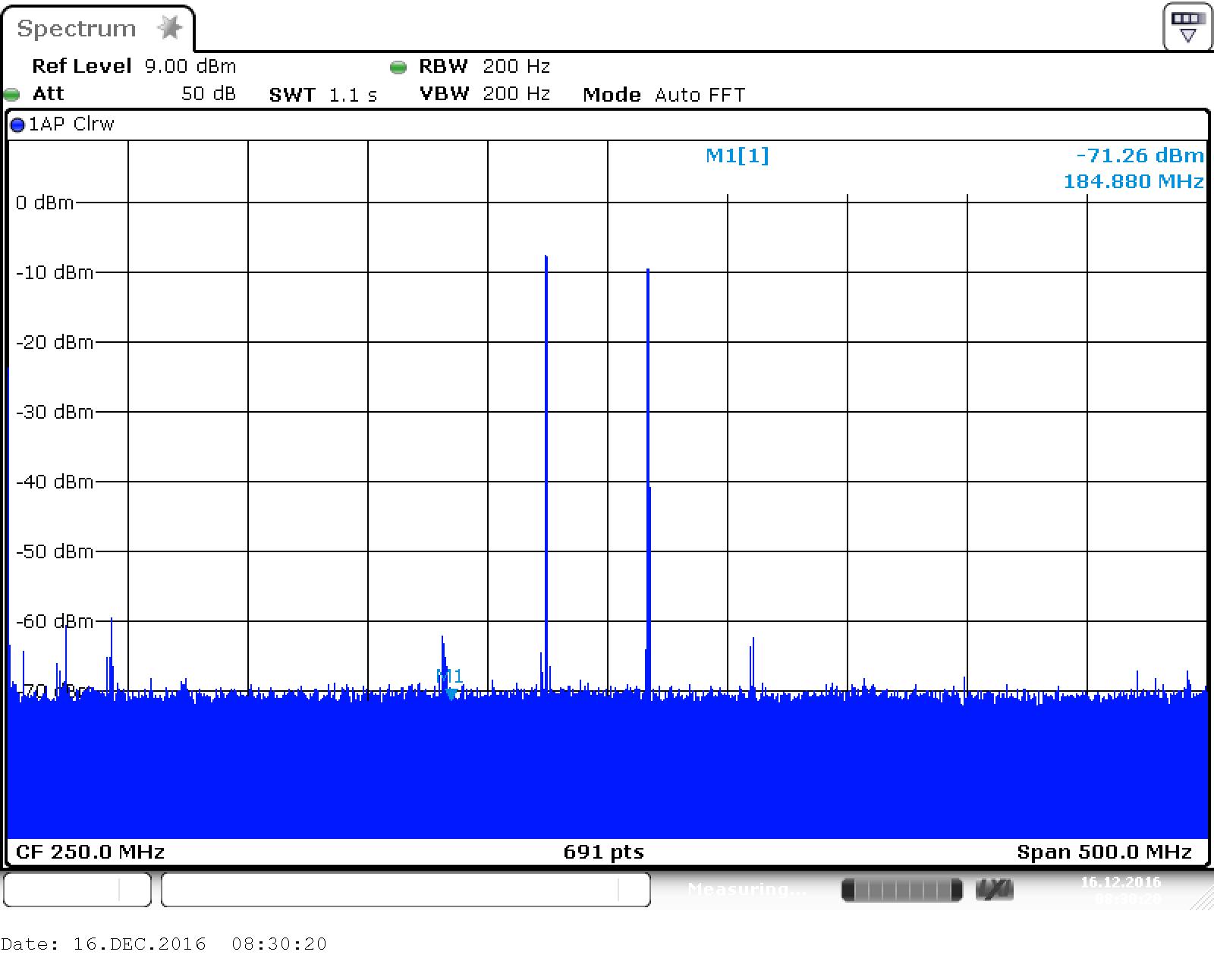The image size is (1214, 980).
Task: Click the Measuring... status text
Action: (747, 888)
